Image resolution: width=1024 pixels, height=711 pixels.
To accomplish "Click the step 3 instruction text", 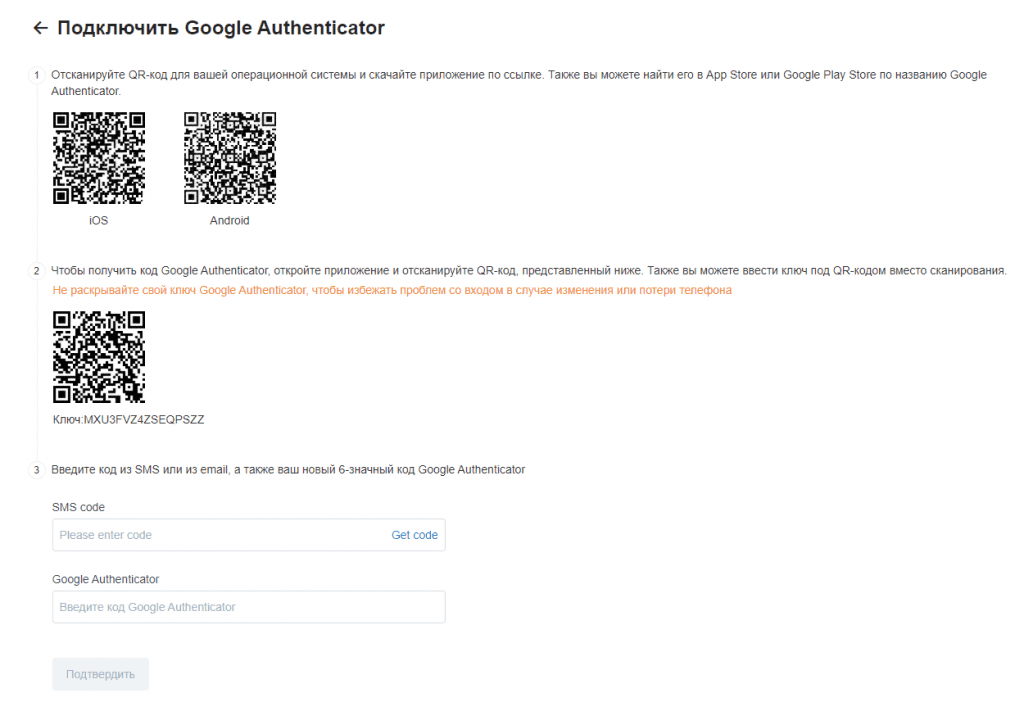I will pos(288,469).
